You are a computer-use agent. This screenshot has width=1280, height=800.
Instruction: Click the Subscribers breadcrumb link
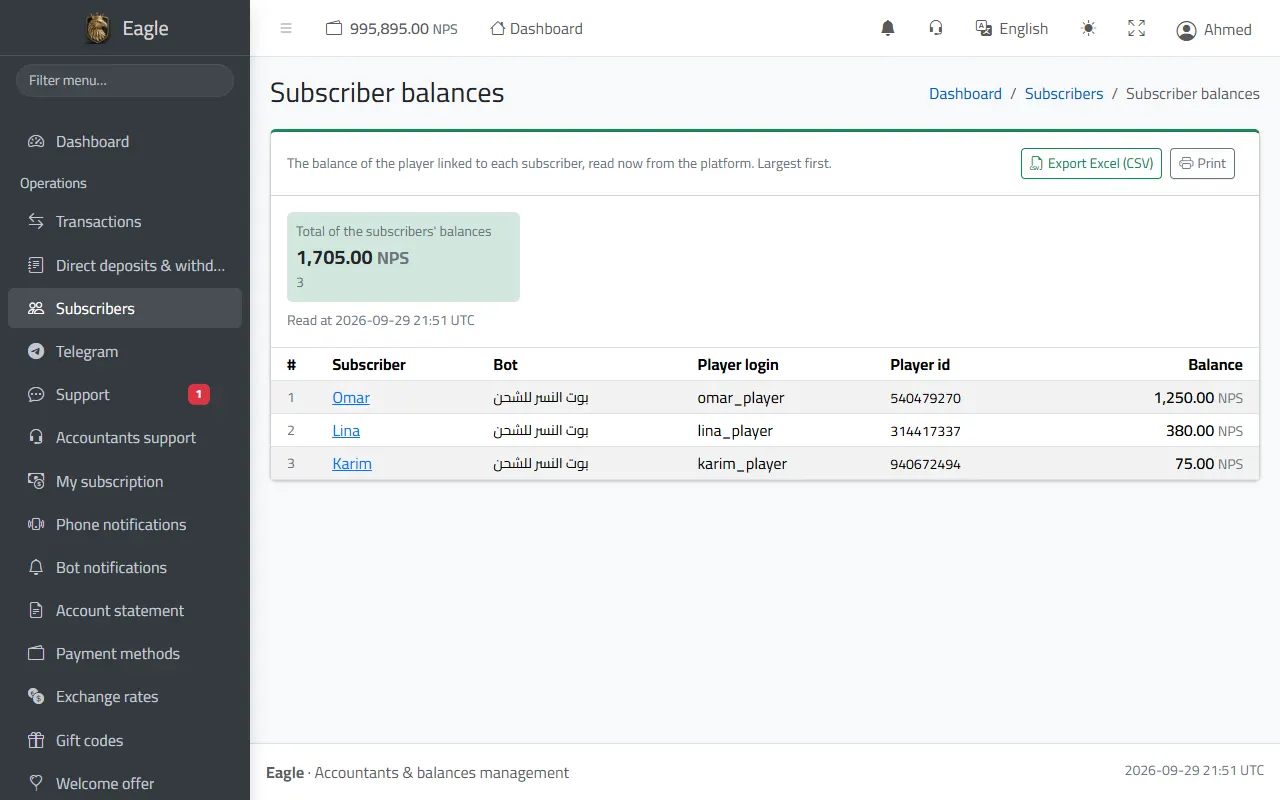point(1064,94)
